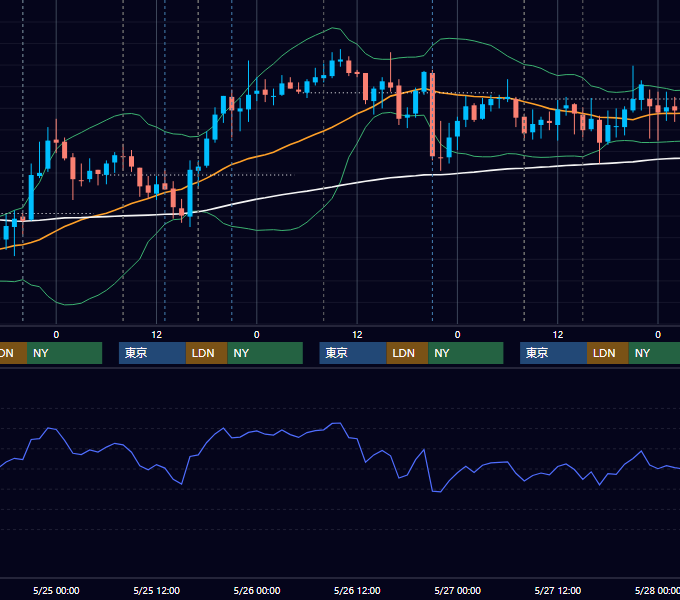Click hour label 12 above 5/27 12:00
The height and width of the screenshot is (600, 680).
pyautogui.click(x=558, y=335)
